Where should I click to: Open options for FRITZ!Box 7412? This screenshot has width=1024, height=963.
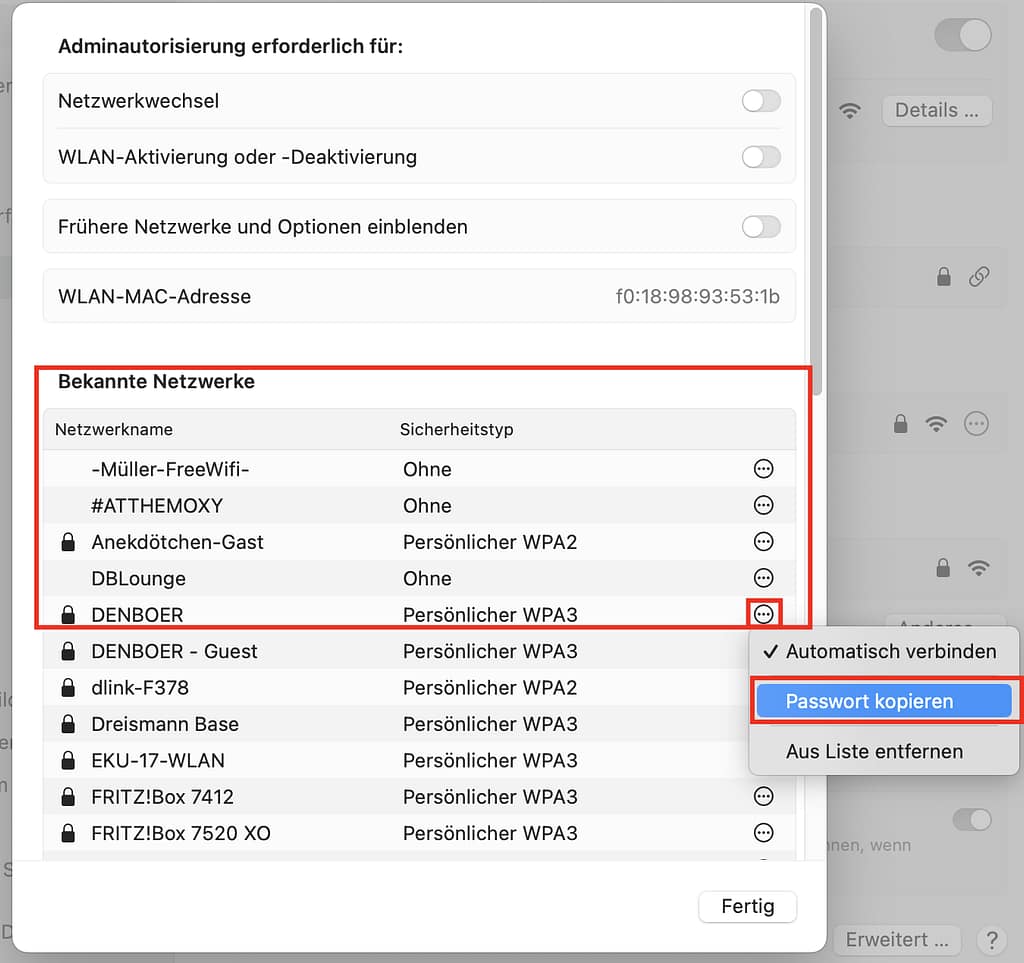pyautogui.click(x=763, y=797)
